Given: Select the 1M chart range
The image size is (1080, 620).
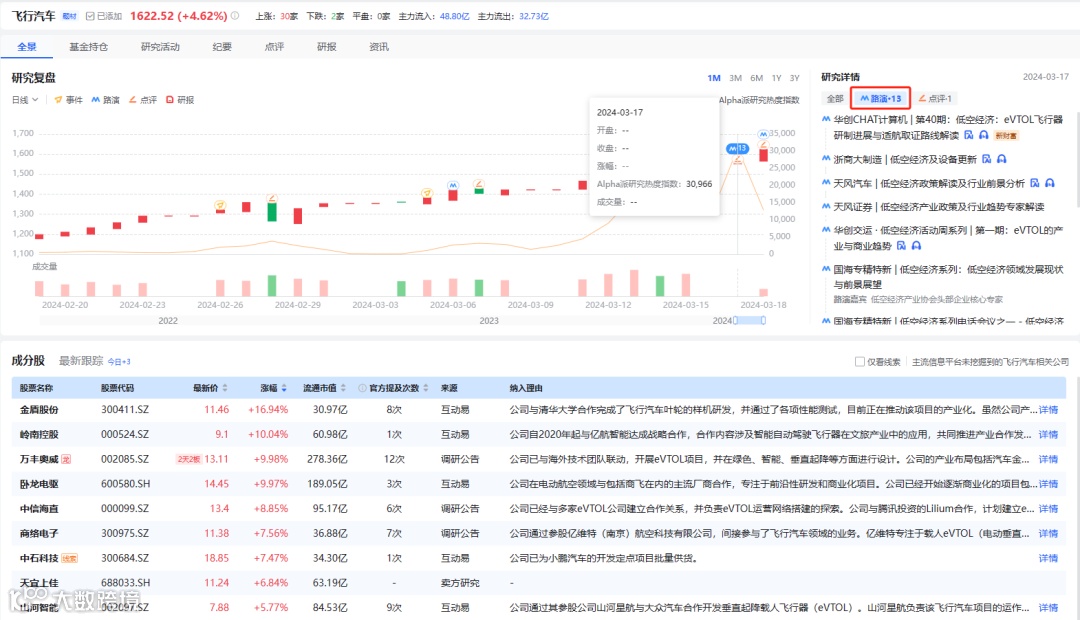Looking at the screenshot, I should [x=714, y=78].
